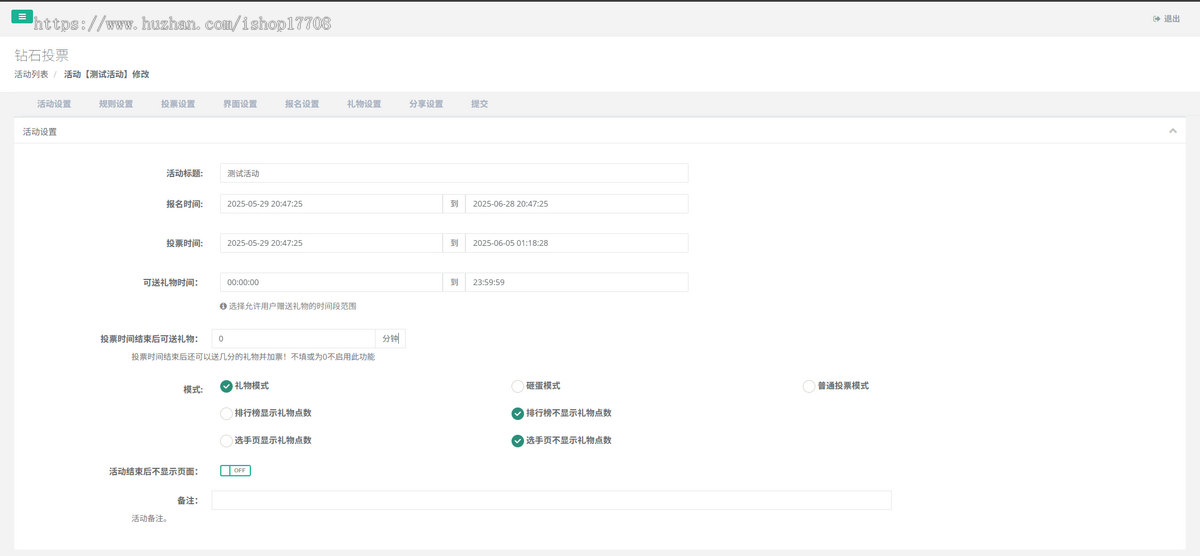Click the 分钟 unit label

[x=391, y=339]
